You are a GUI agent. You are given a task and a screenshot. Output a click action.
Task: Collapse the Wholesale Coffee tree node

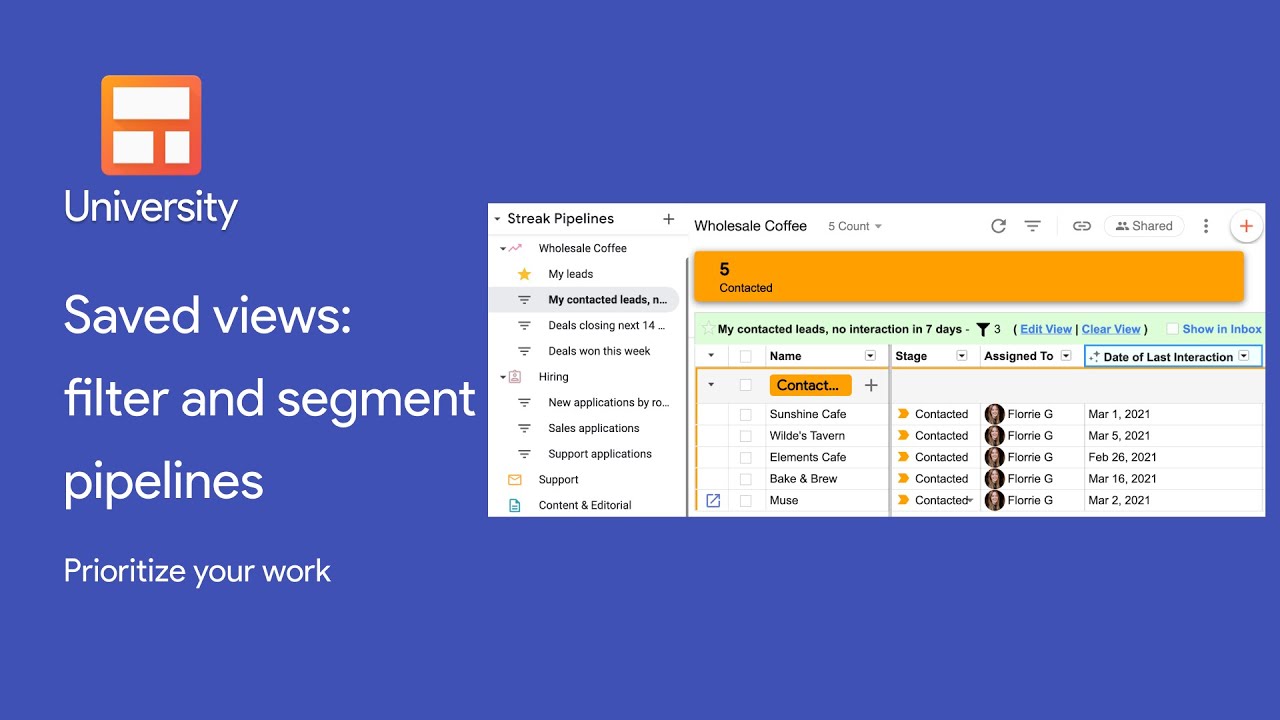coord(502,248)
